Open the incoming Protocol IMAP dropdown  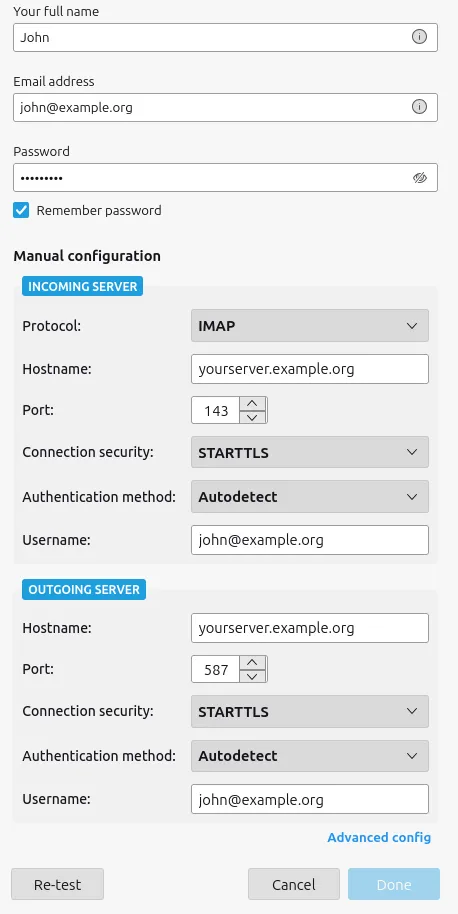[x=309, y=326]
